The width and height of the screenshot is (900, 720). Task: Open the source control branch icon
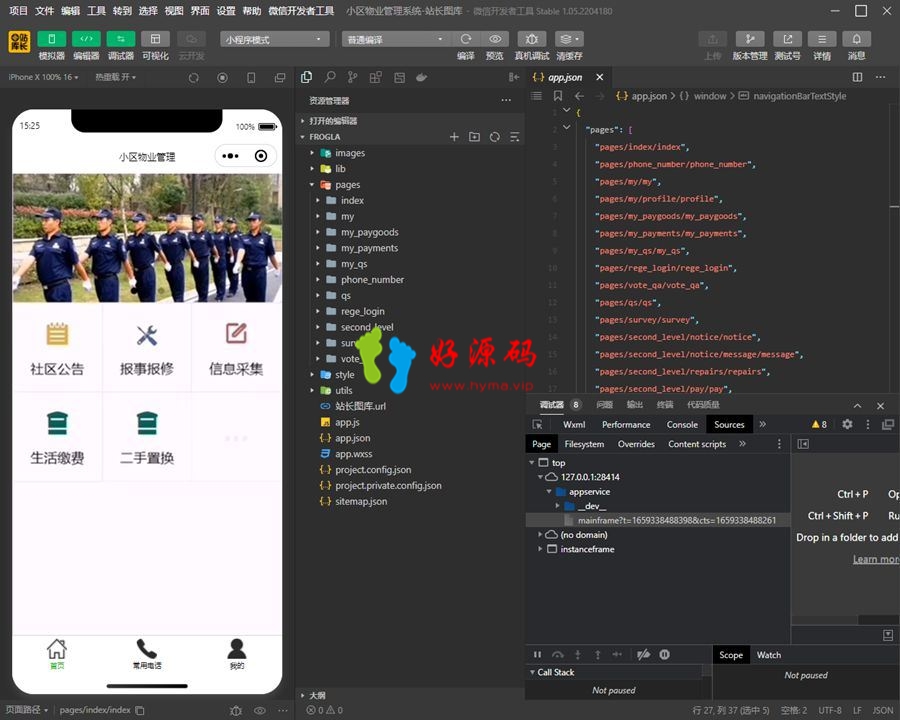tap(352, 77)
